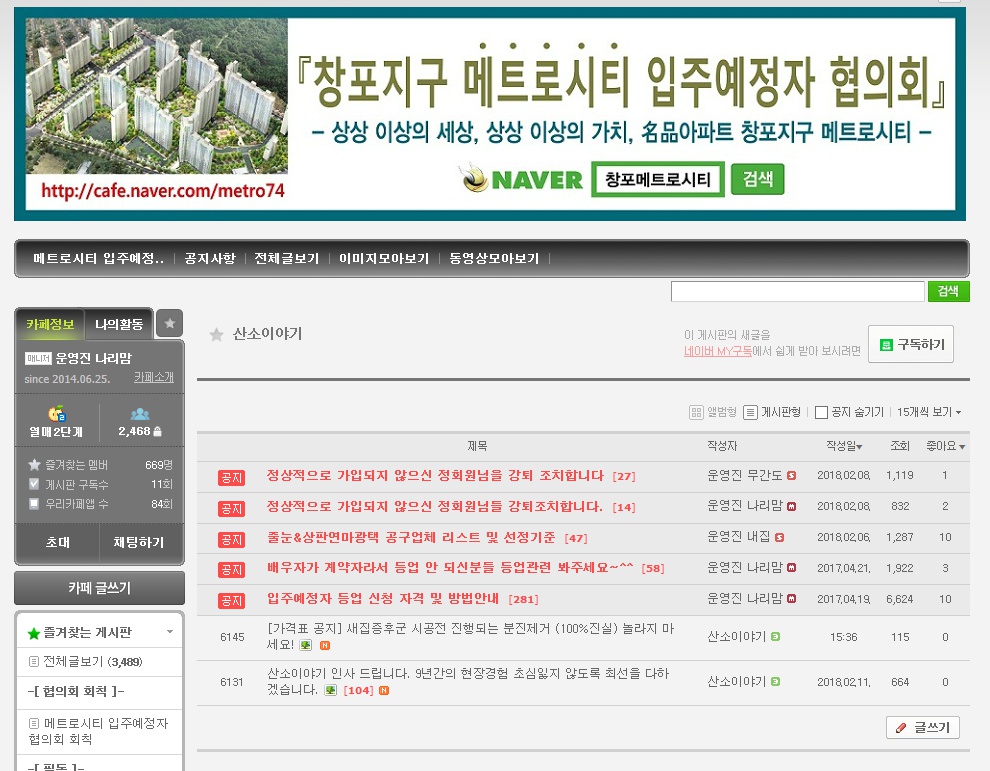Open comments [281] on 입주예정자 등업 notice
The image size is (990, 771).
click(523, 599)
